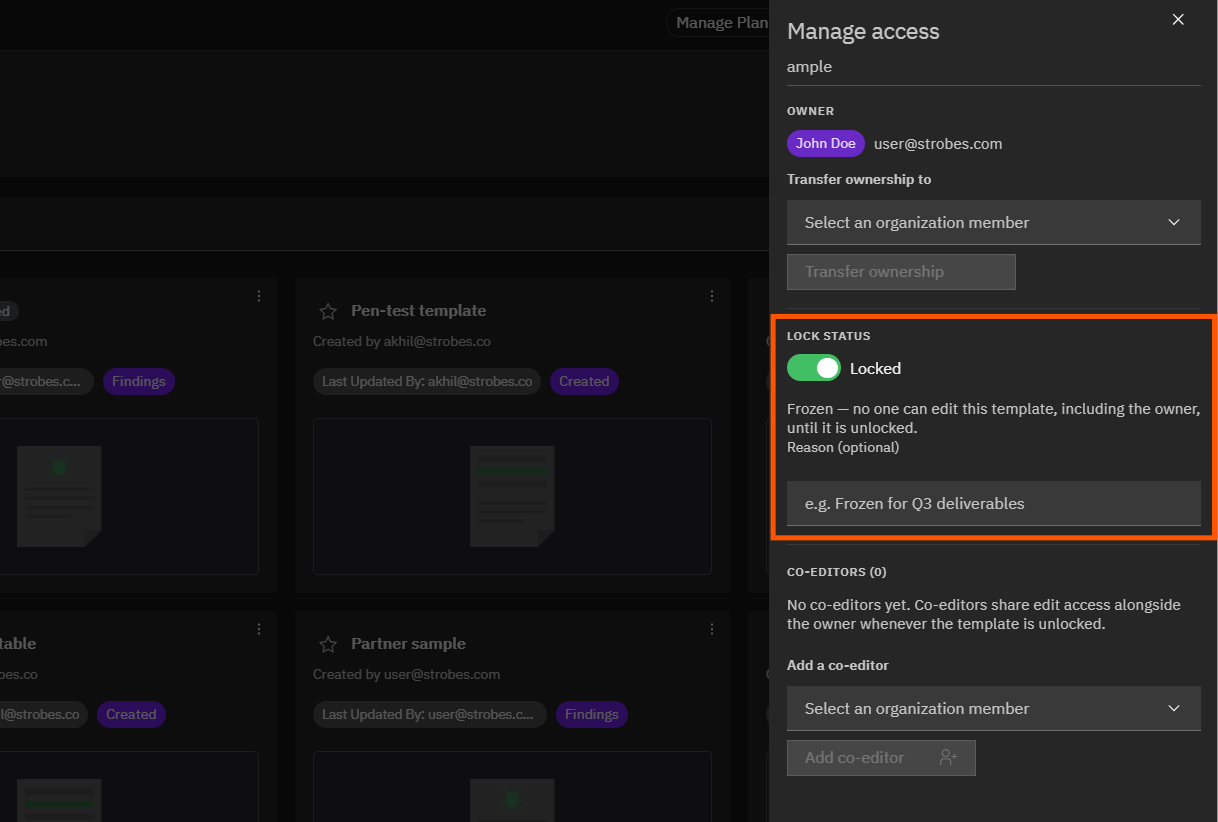Image resolution: width=1218 pixels, height=822 pixels.
Task: Click the LOCK STATUS heading
Action: click(829, 336)
